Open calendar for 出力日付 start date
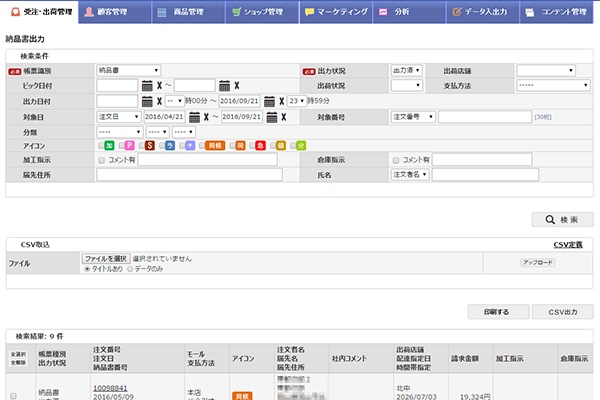The width and height of the screenshot is (600, 400). click(x=147, y=102)
